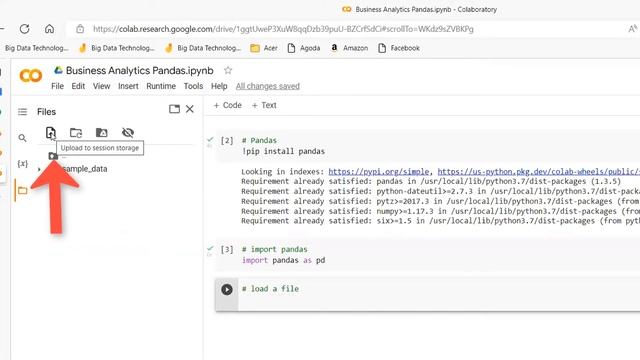Close the Files side panel

(190, 109)
